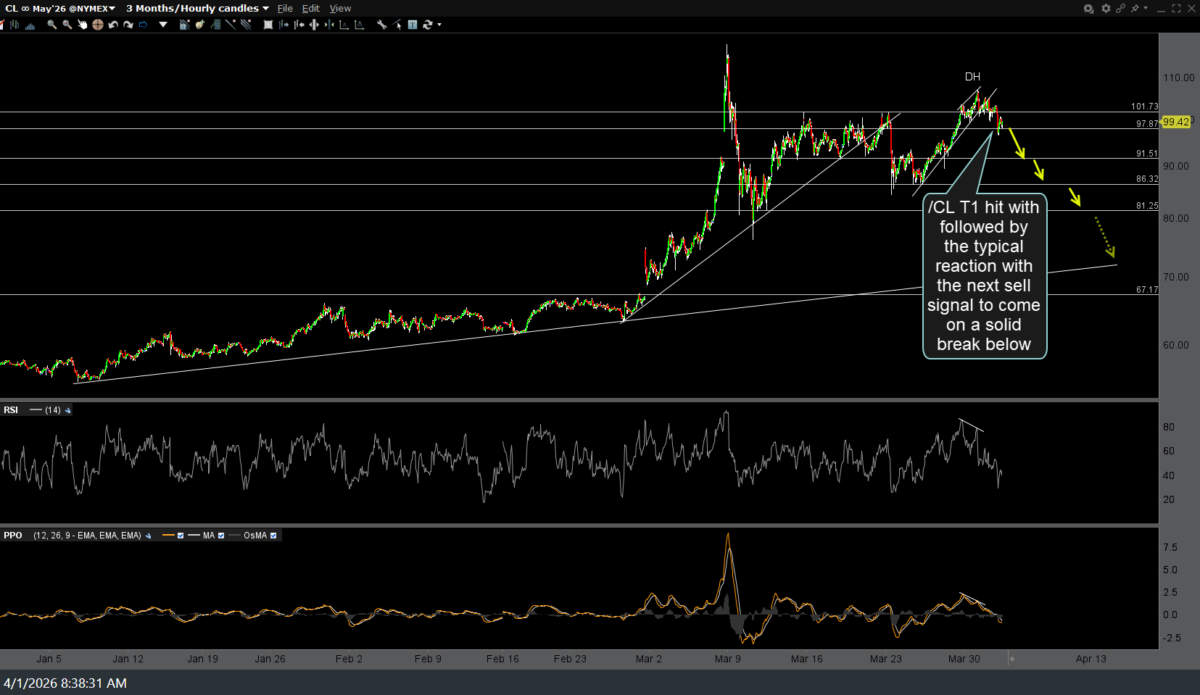This screenshot has height=695, width=1200.
Task: Open the View menu
Action: pyautogui.click(x=340, y=8)
